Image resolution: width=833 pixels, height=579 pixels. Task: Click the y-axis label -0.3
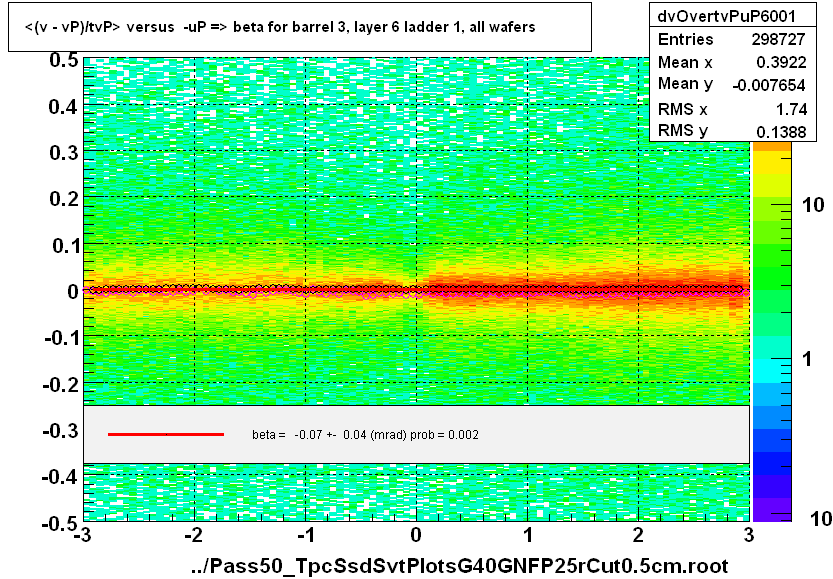[x=61, y=430]
